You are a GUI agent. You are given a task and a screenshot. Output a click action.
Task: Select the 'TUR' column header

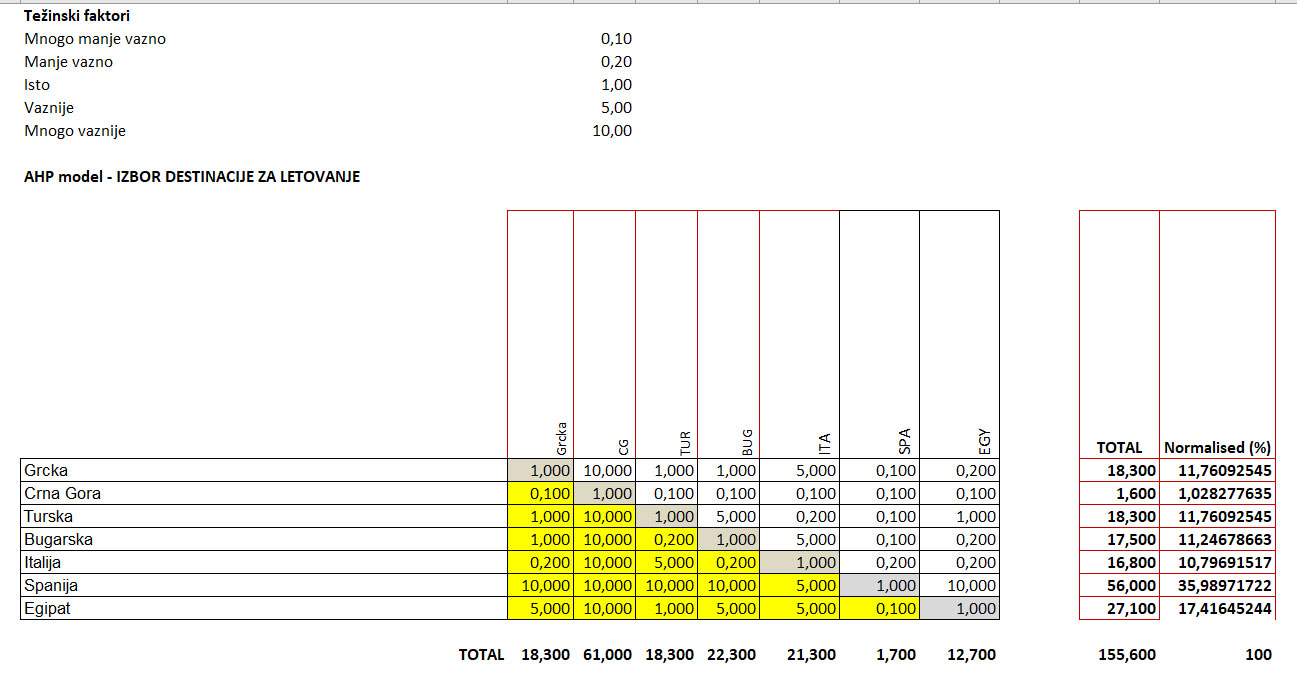(685, 442)
